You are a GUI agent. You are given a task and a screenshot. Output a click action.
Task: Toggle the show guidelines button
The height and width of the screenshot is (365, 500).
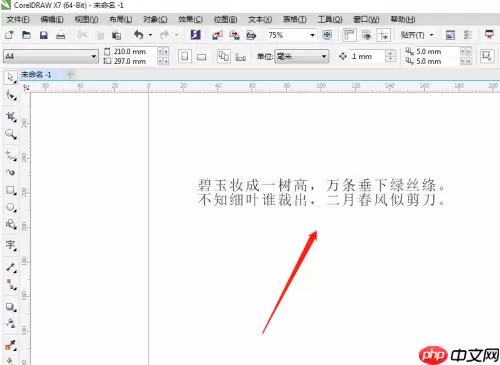point(384,35)
